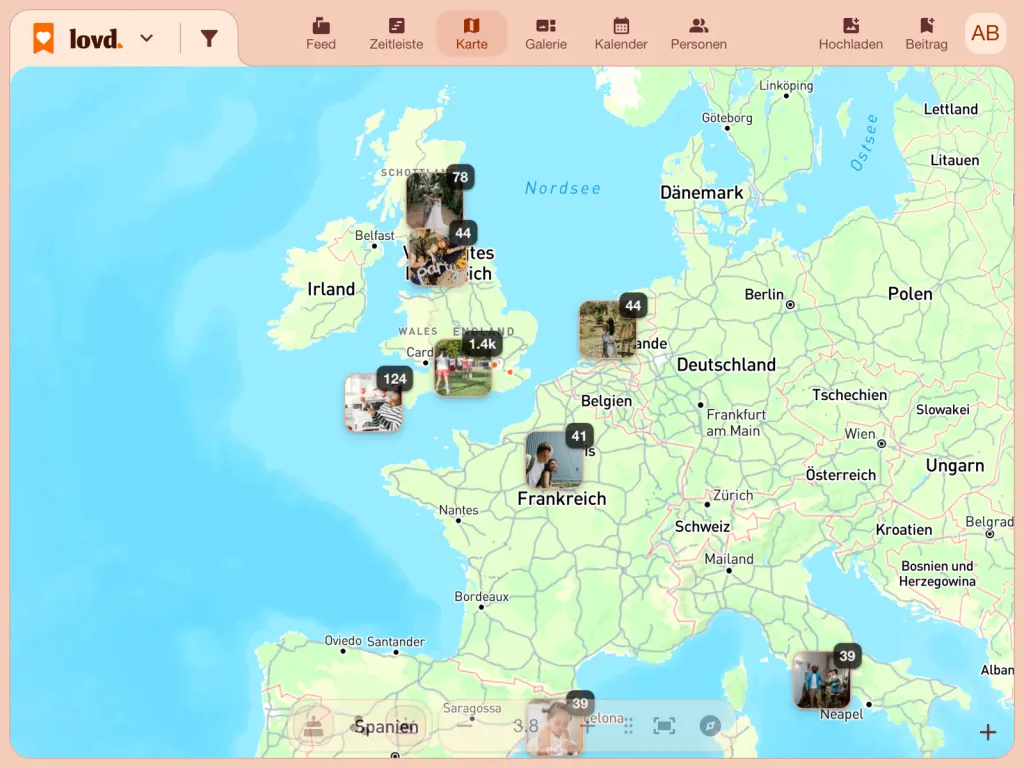
Task: Click the Slowakei map label
Action: click(x=942, y=409)
